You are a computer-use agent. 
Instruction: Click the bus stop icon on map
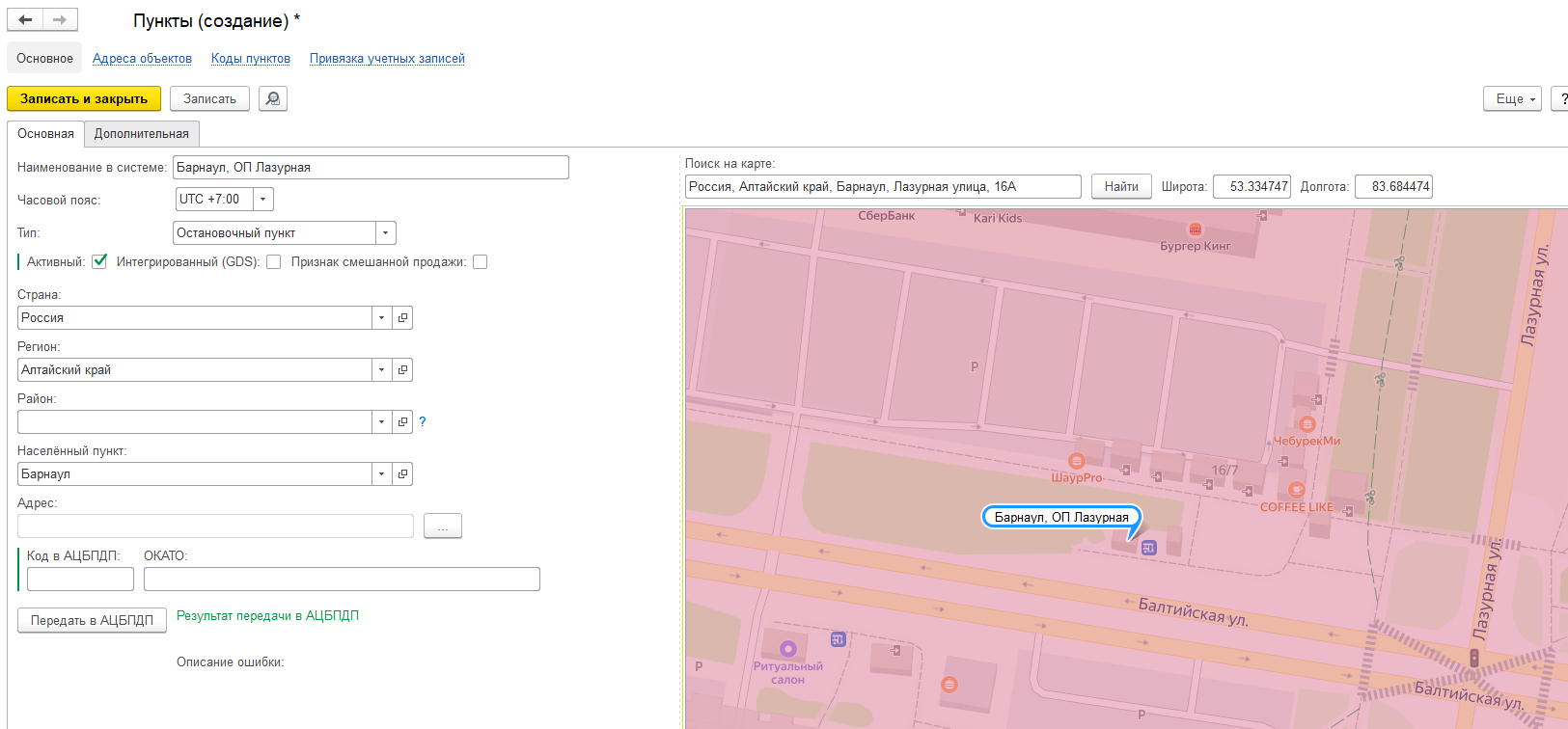(x=1148, y=548)
